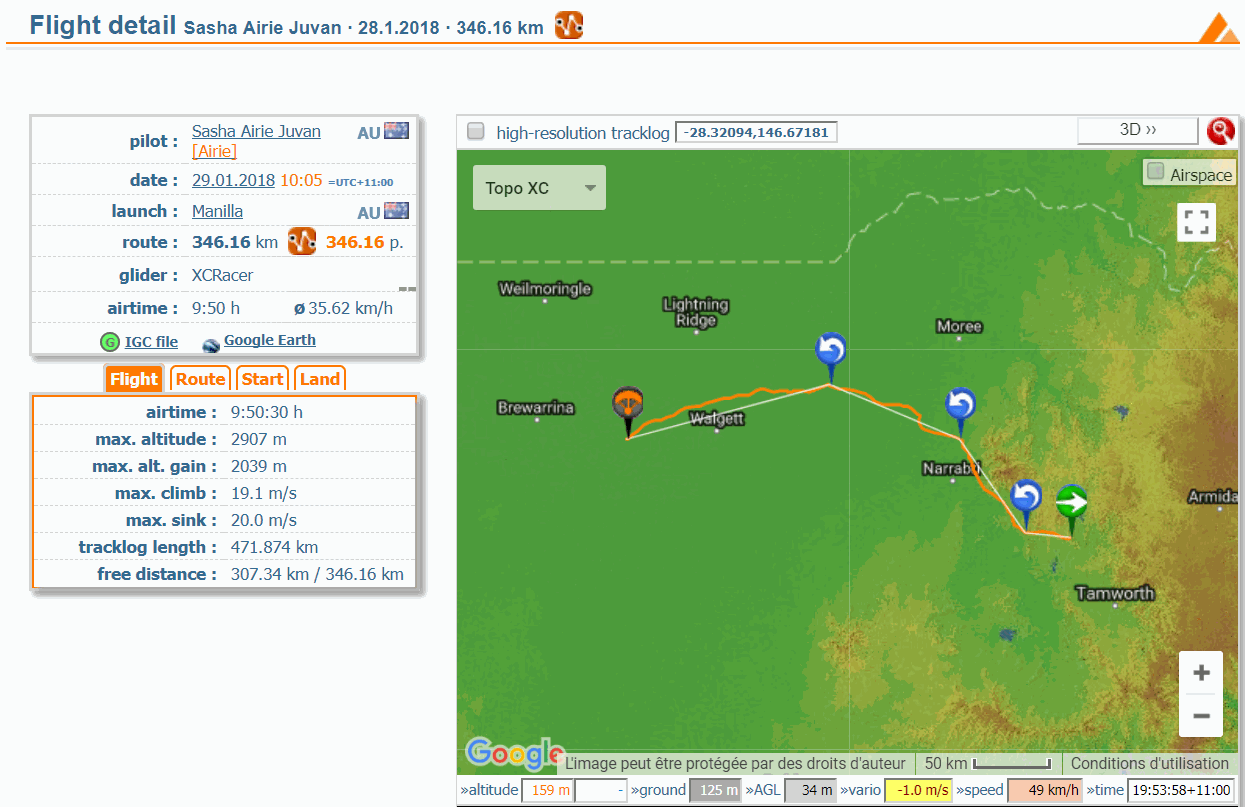Enable high-resolution tracklog checkbox
1245x807 pixels.
(x=476, y=131)
